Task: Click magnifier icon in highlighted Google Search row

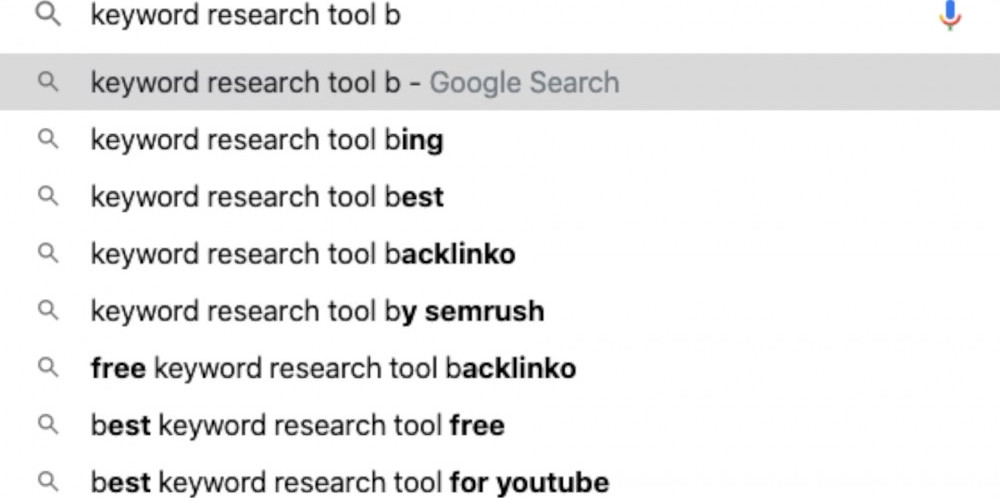Action: click(48, 82)
